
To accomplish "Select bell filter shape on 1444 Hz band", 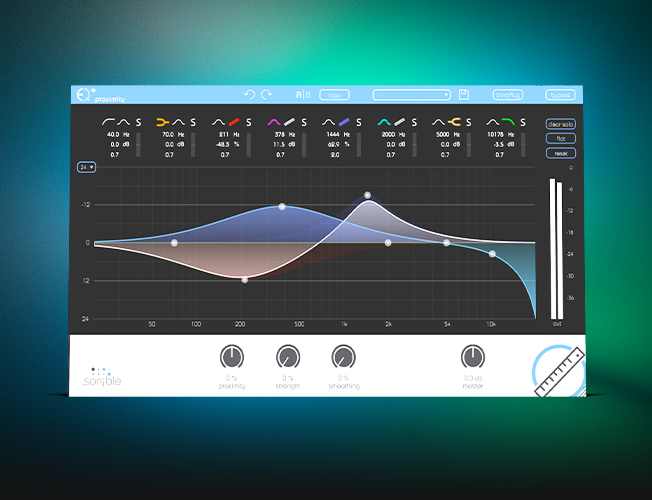I will tap(328, 122).
